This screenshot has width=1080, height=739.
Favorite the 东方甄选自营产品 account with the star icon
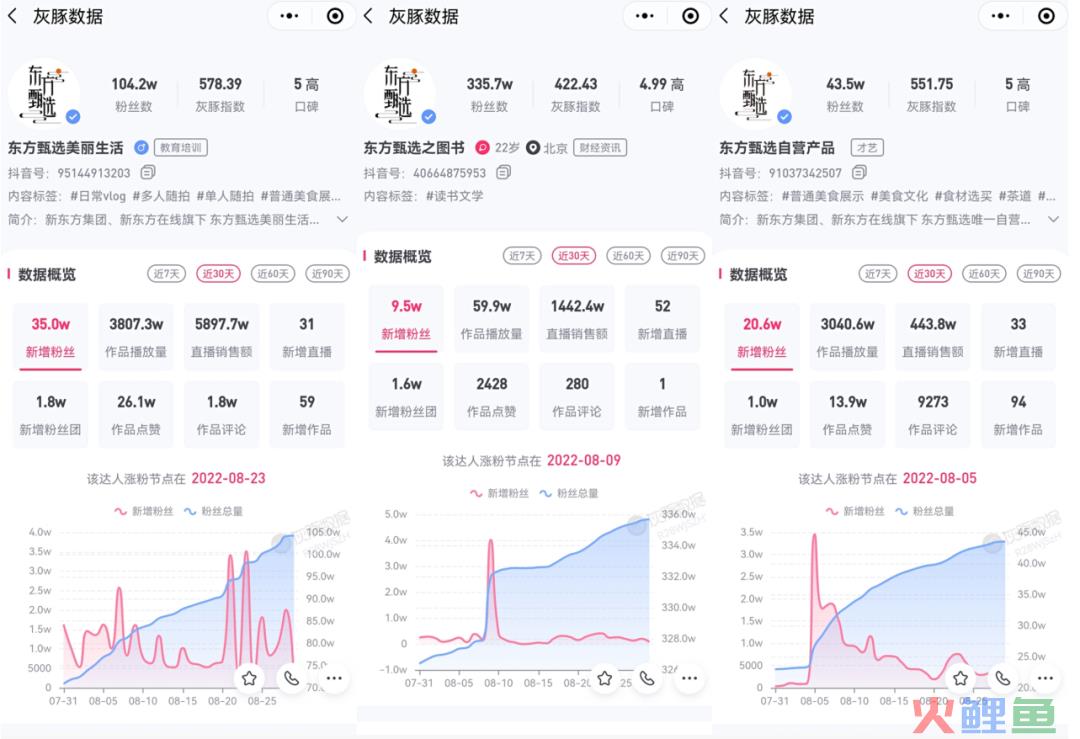point(960,678)
